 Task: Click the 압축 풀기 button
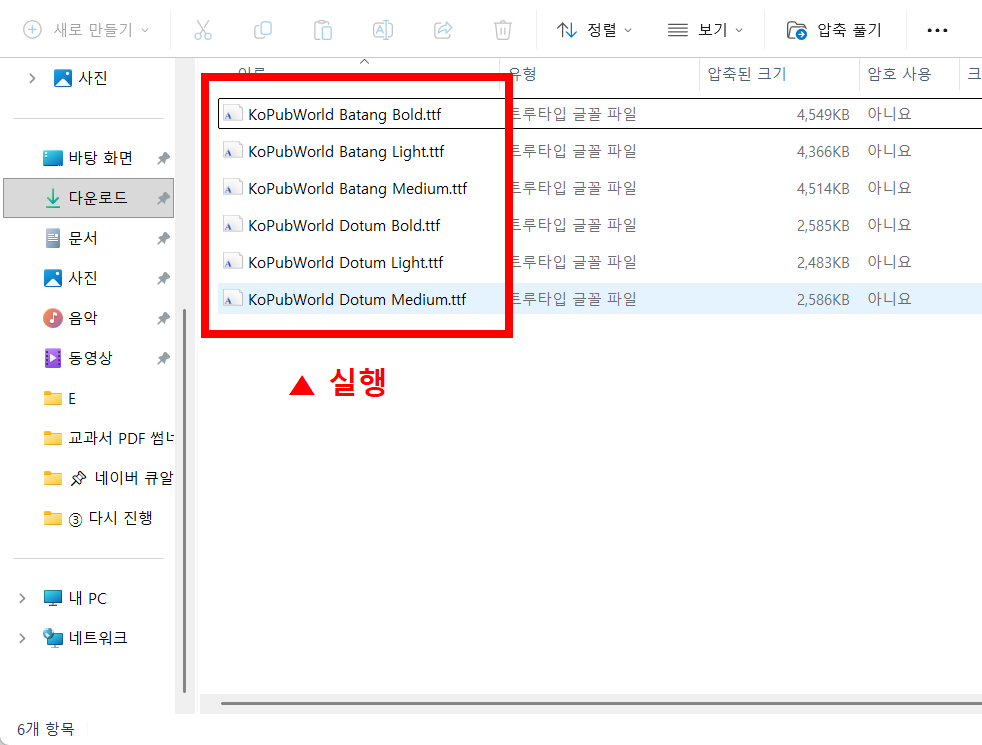pyautogui.click(x=834, y=30)
